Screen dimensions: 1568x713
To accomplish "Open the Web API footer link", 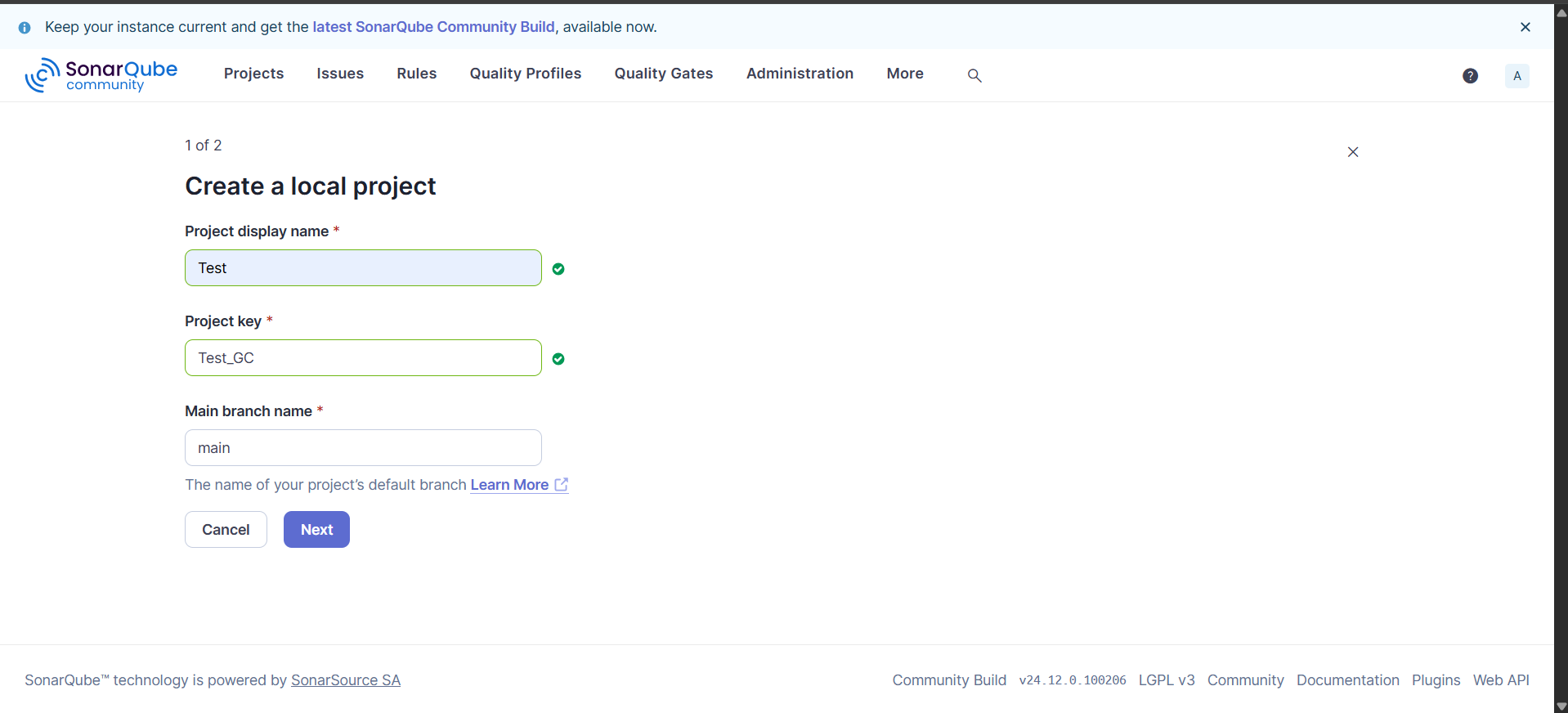I will click(x=1501, y=680).
